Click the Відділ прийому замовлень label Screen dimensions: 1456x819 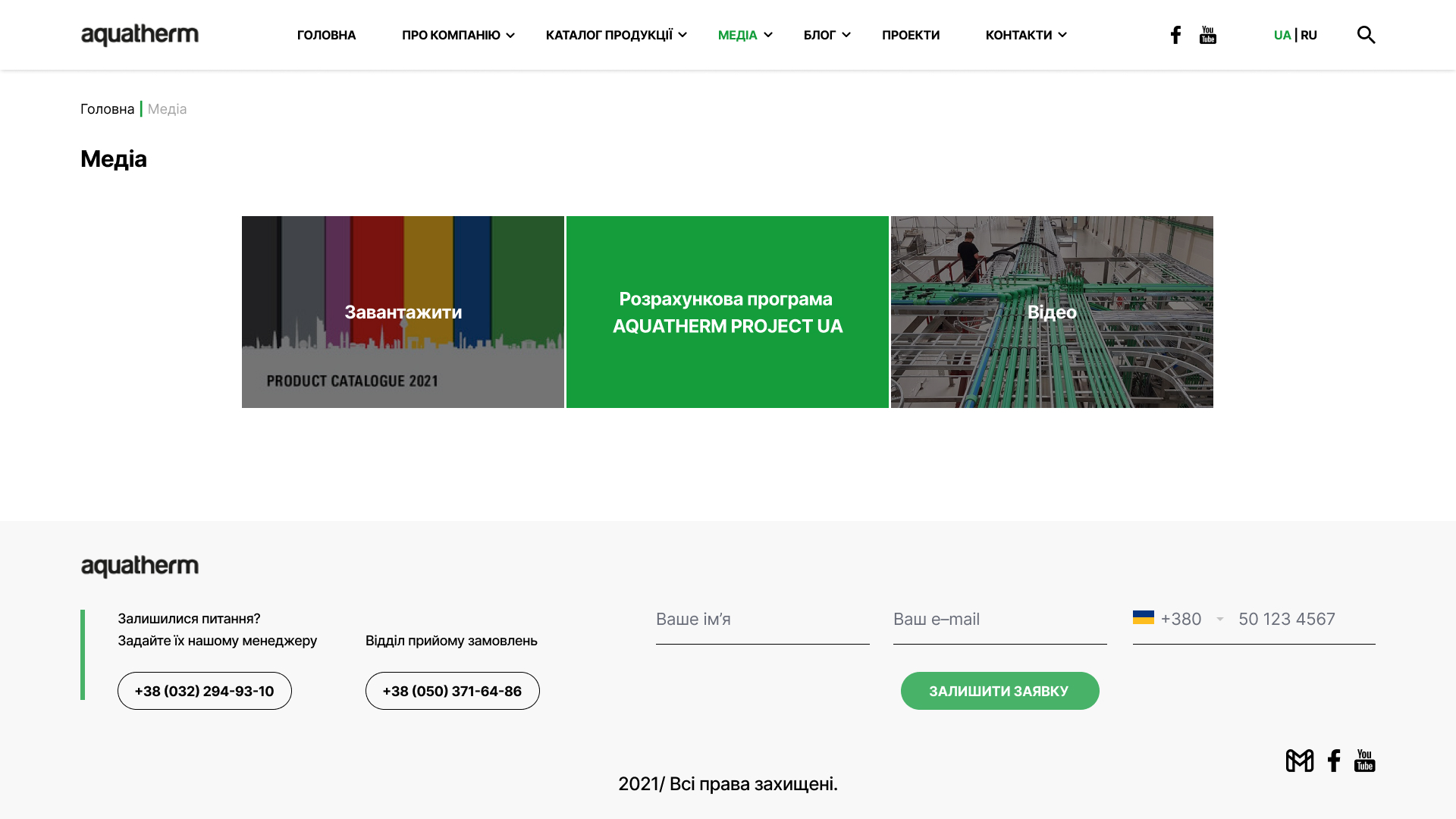coord(451,641)
